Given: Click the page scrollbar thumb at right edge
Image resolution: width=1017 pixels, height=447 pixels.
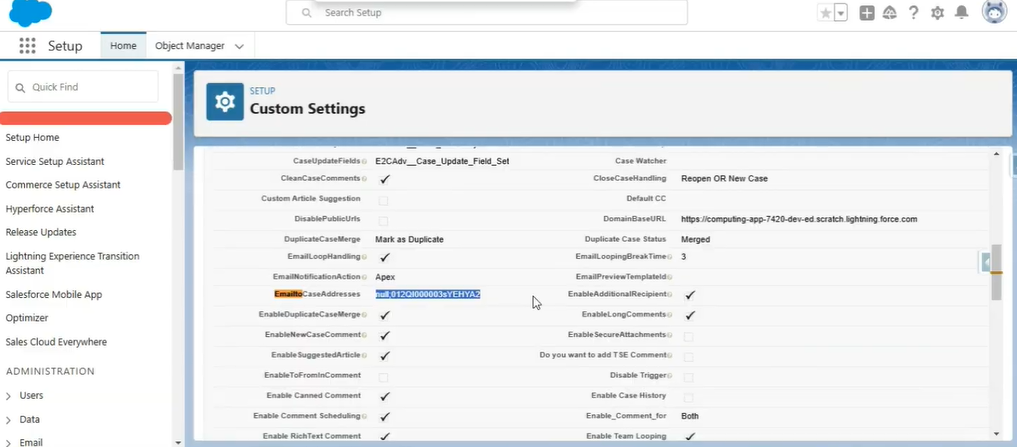Looking at the screenshot, I should (x=996, y=272).
